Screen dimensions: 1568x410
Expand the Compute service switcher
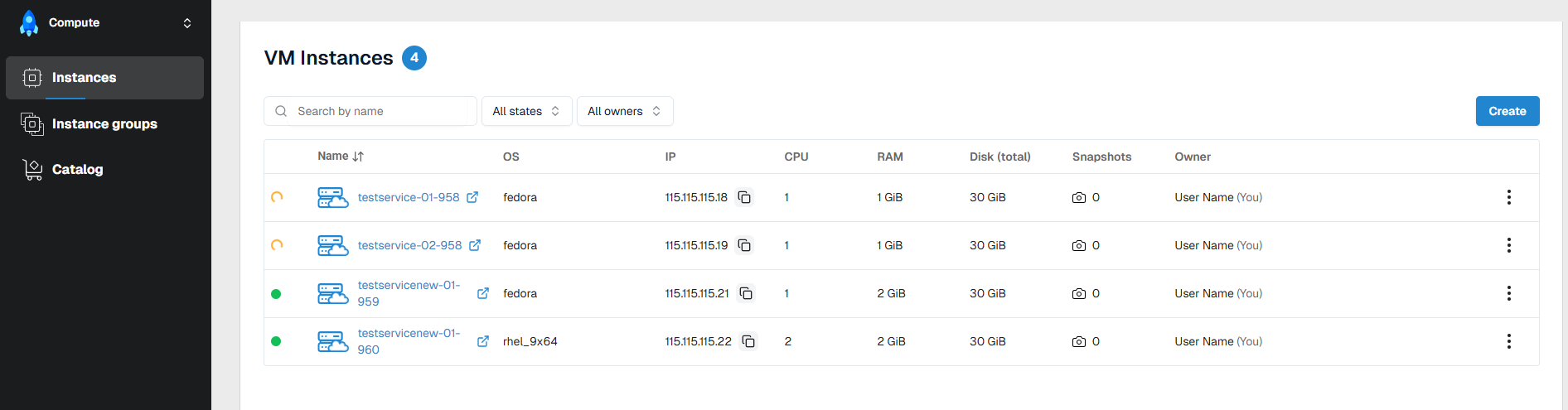187,23
